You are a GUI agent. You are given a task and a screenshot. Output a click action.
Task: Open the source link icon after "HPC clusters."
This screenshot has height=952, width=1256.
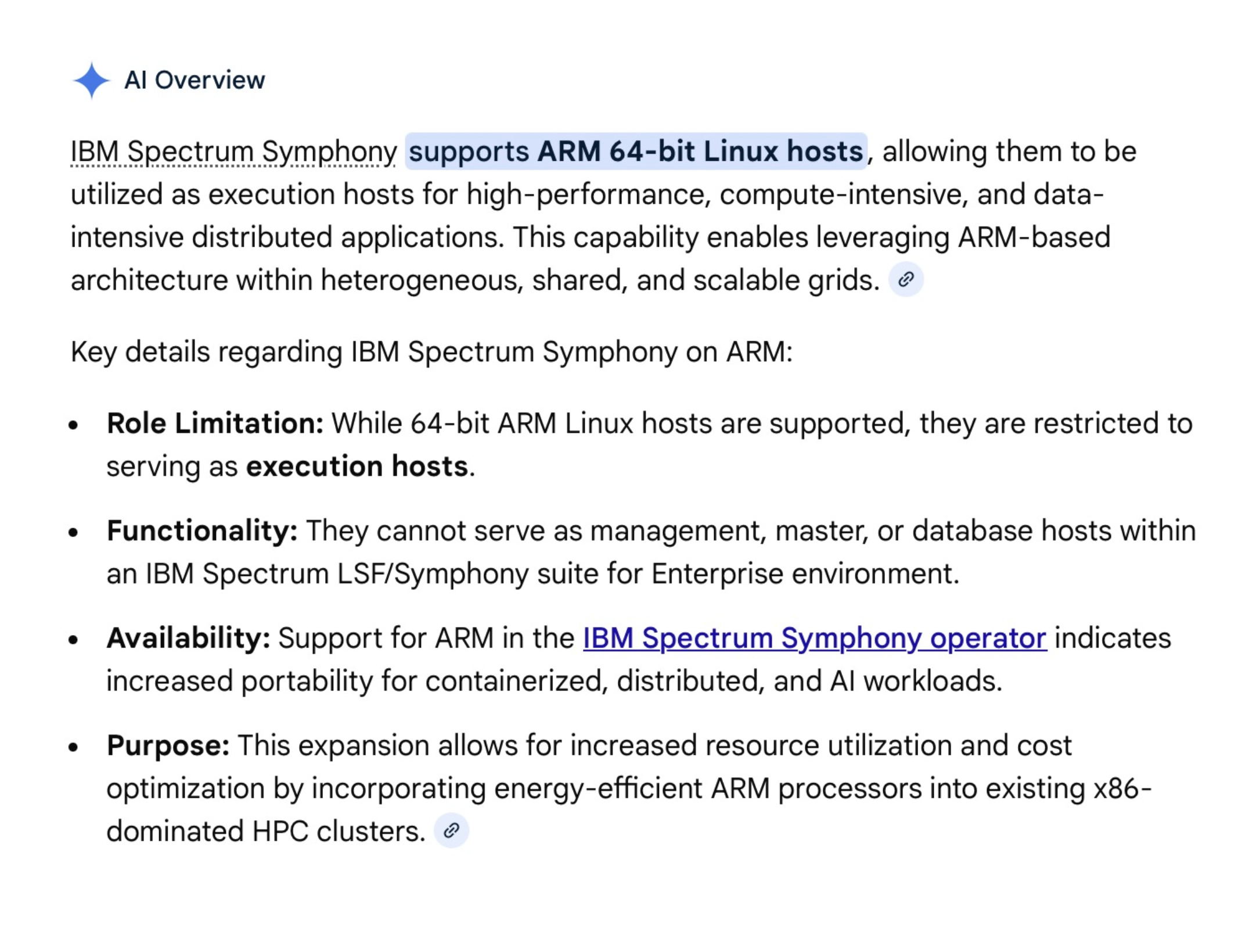coord(451,831)
